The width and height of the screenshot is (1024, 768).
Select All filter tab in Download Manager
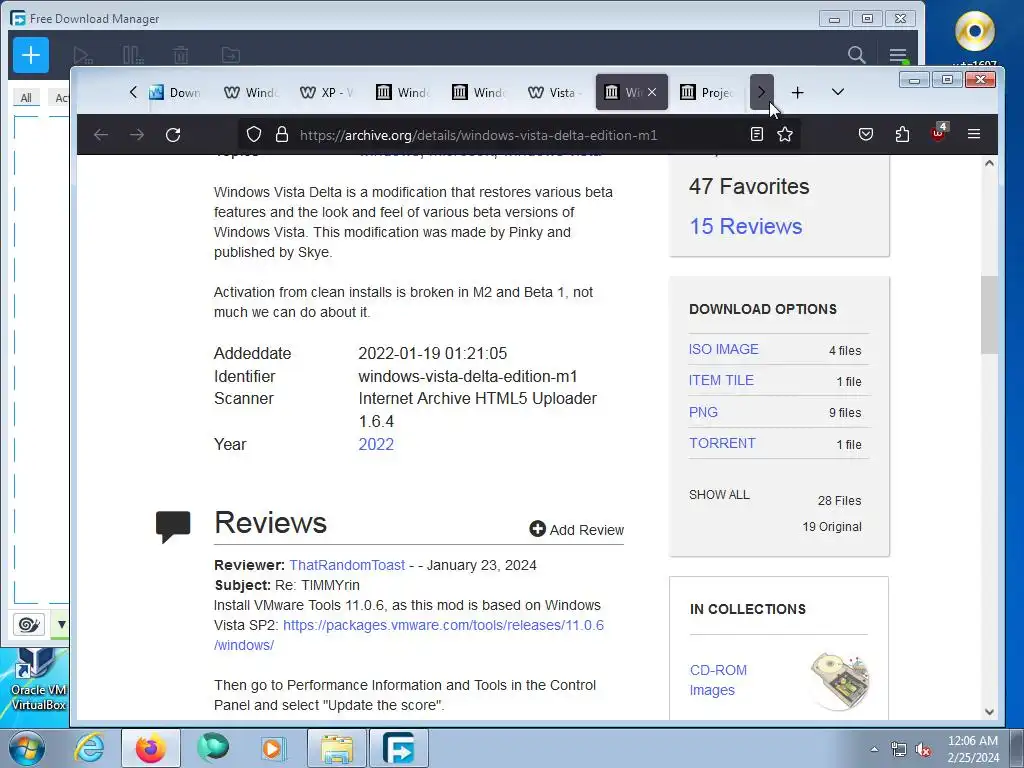(25, 98)
